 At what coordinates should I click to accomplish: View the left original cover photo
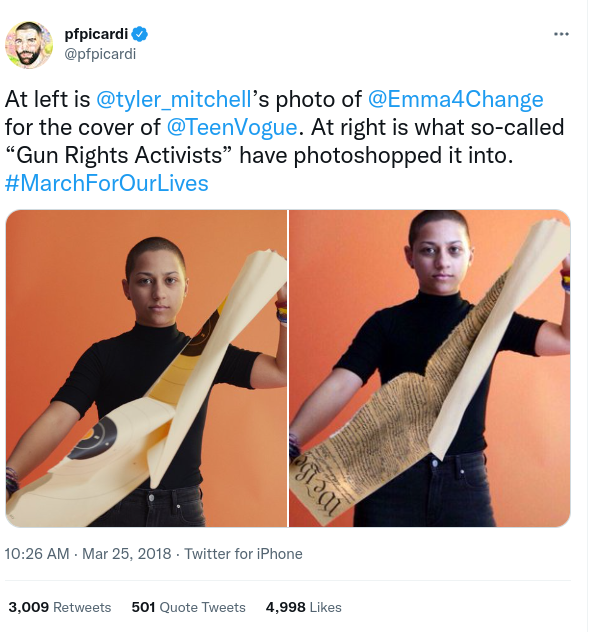coord(146,368)
